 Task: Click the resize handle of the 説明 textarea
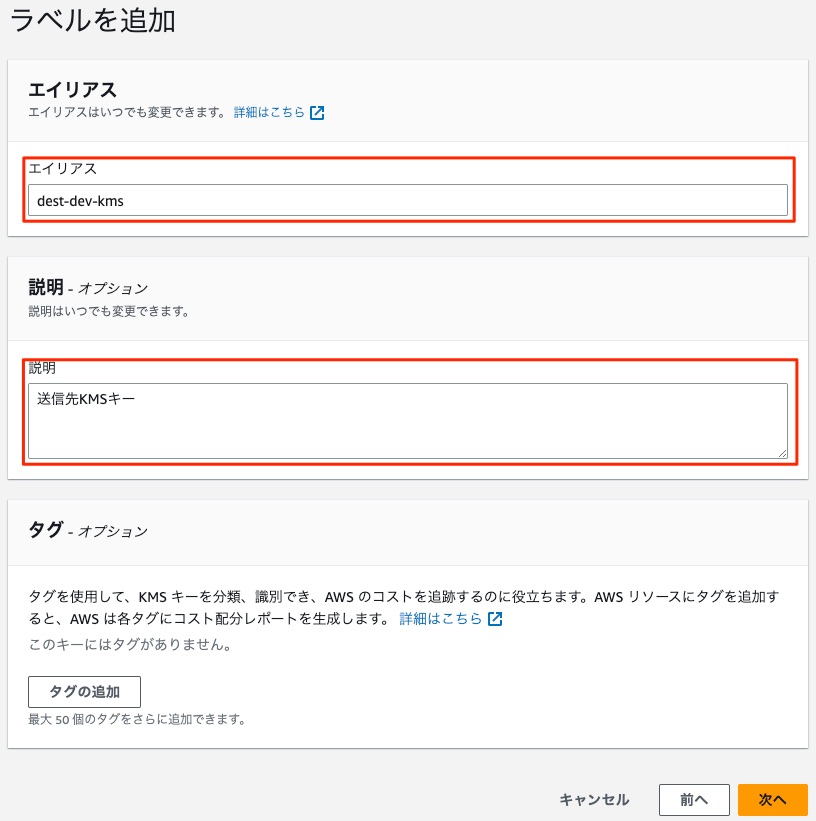782,453
